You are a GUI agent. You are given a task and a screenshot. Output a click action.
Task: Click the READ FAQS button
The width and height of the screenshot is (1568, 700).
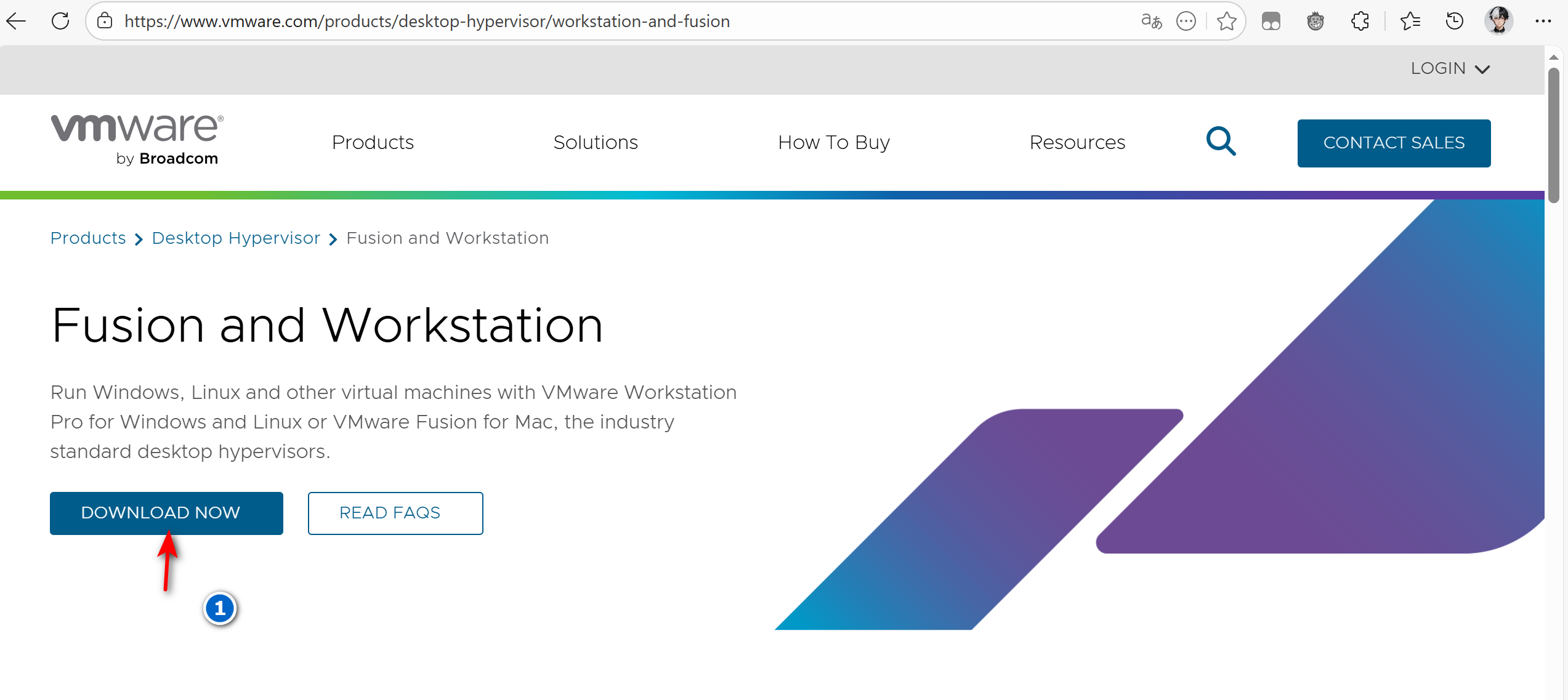tap(395, 513)
